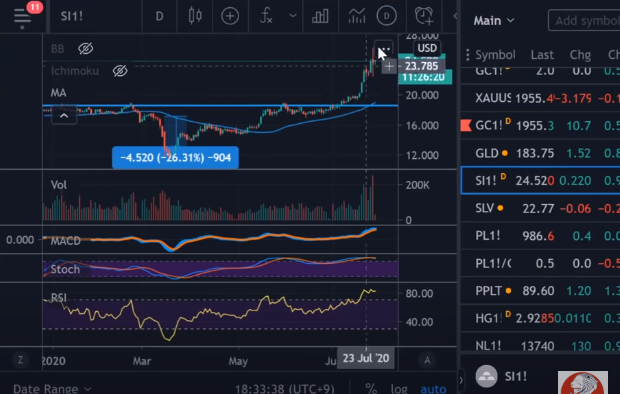
Task: Toggle visibility of the BB indicator
Action: coord(85,49)
